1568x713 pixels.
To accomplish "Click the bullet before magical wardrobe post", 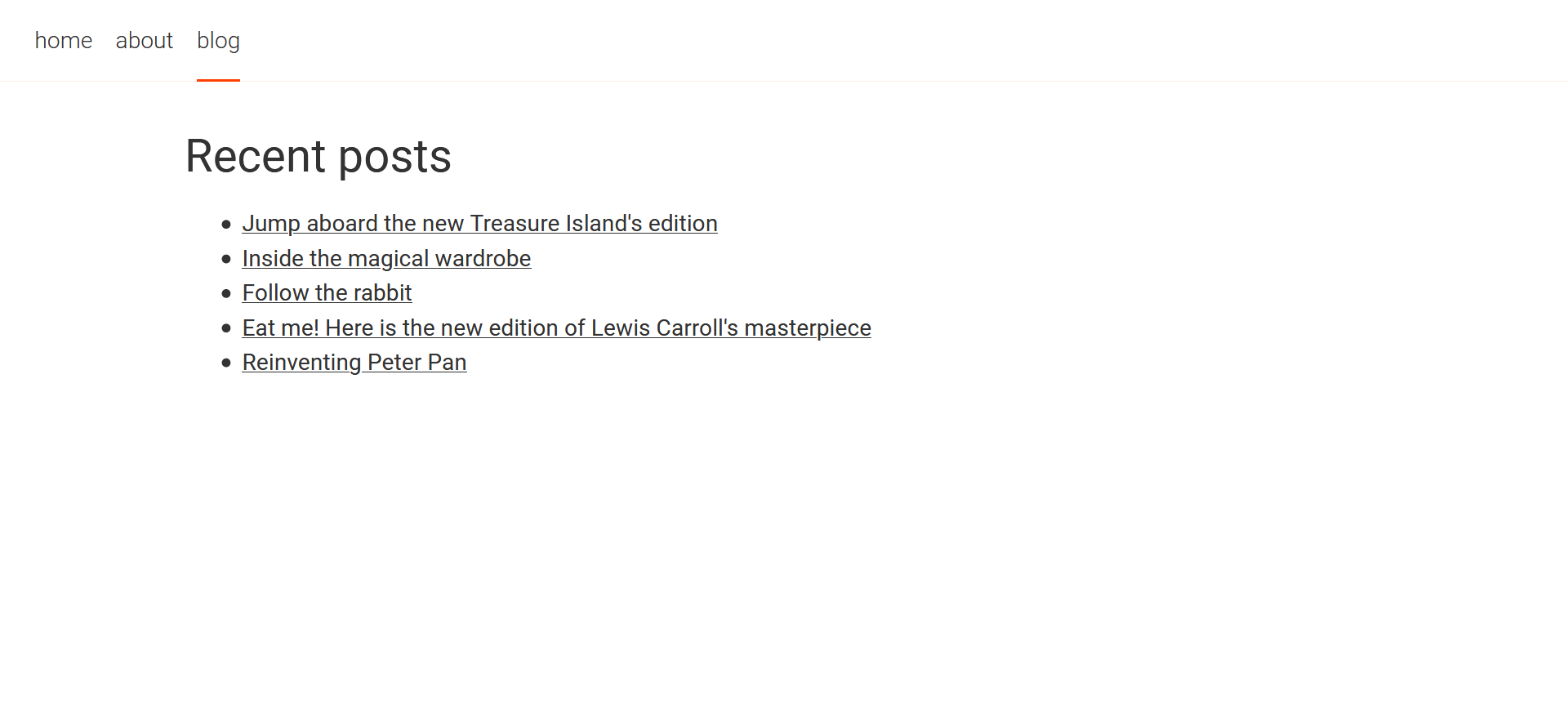I will tap(226, 259).
